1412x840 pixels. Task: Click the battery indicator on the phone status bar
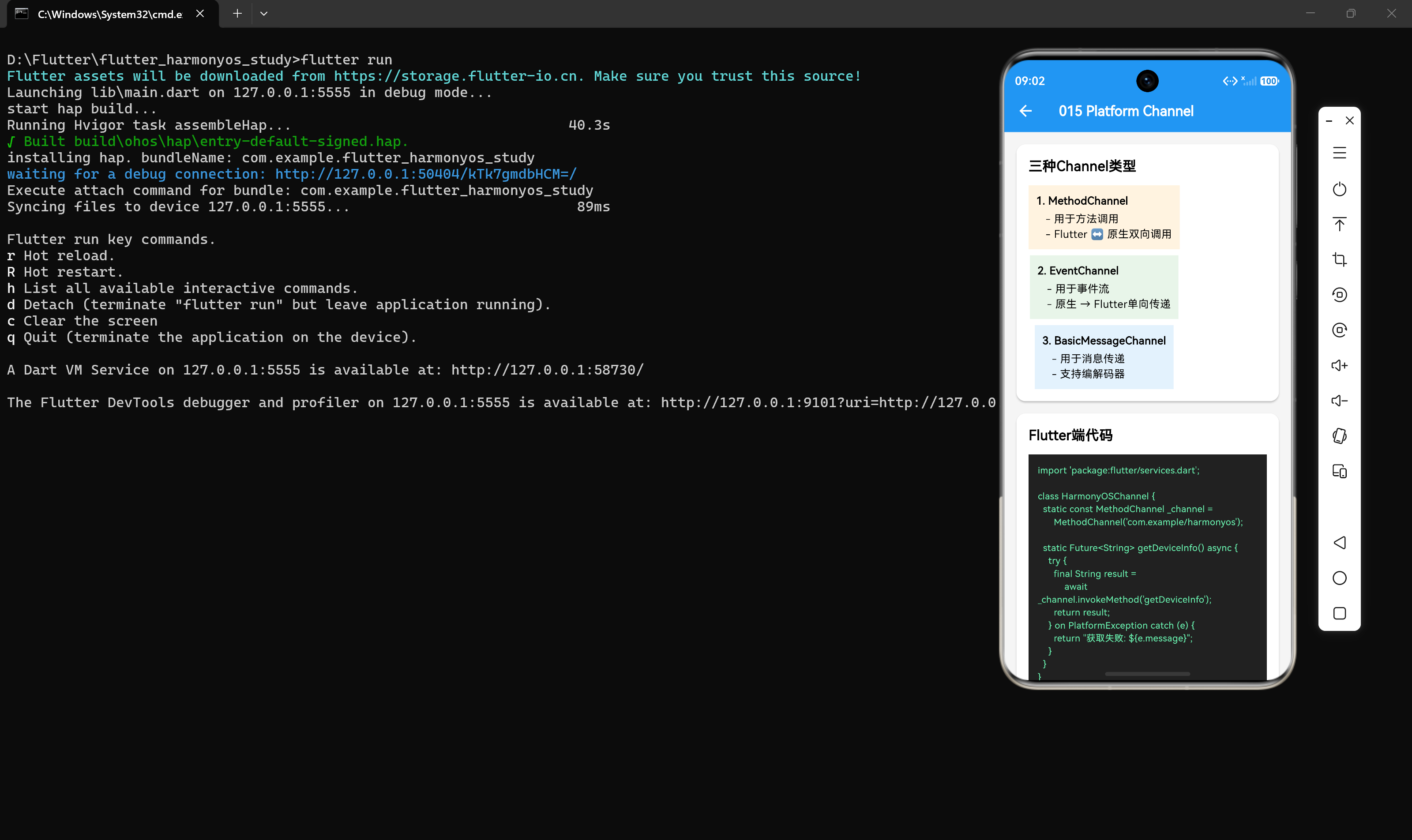pos(1269,81)
